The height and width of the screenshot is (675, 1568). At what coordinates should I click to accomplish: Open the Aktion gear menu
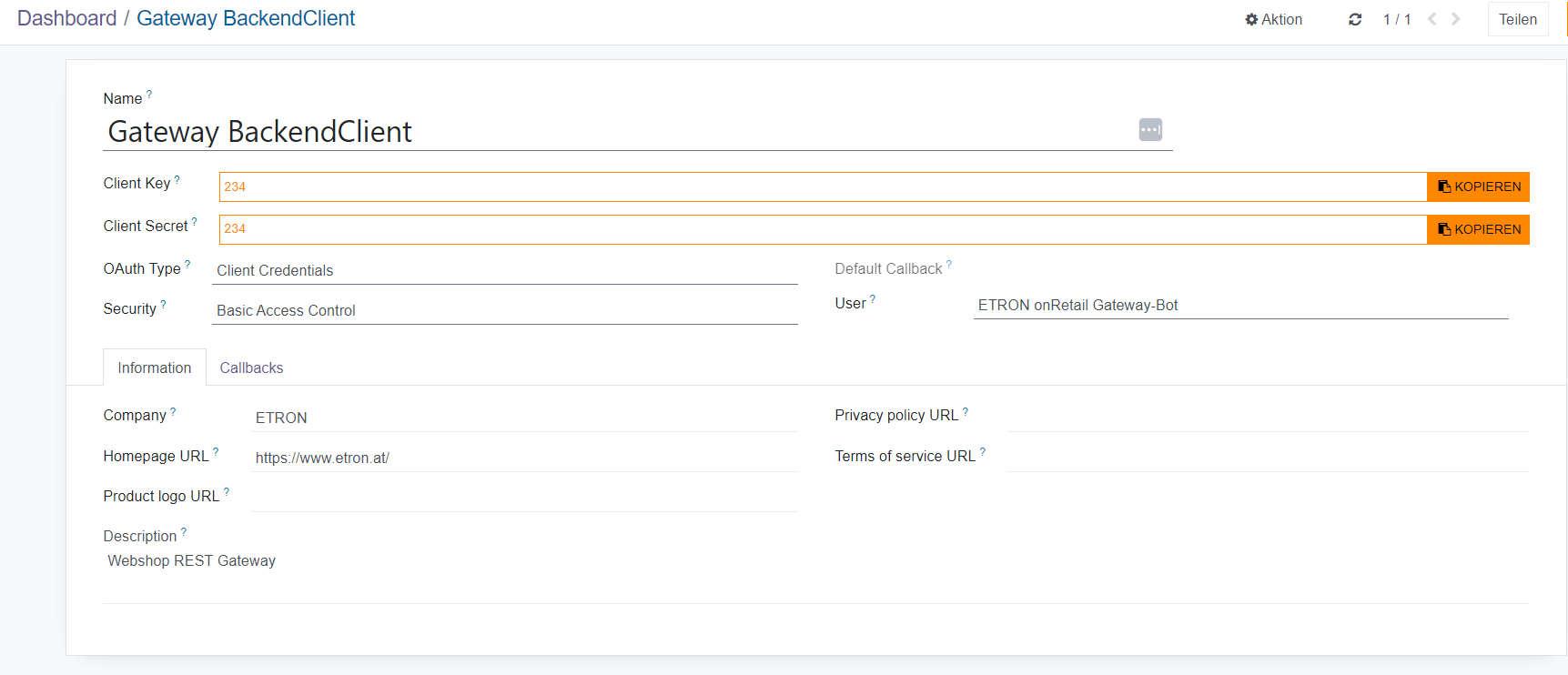(1273, 19)
